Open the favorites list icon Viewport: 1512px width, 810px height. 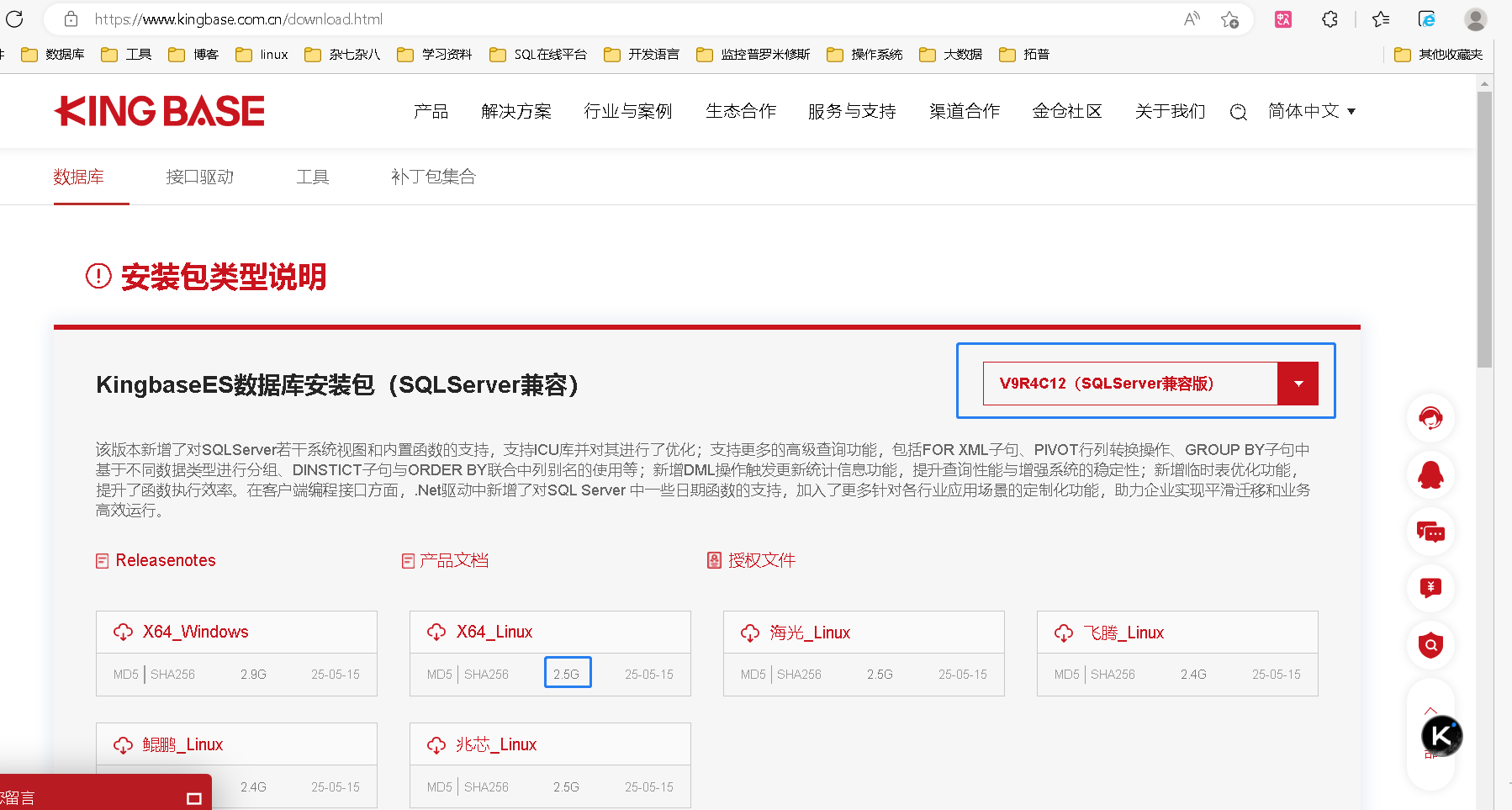pos(1381,19)
